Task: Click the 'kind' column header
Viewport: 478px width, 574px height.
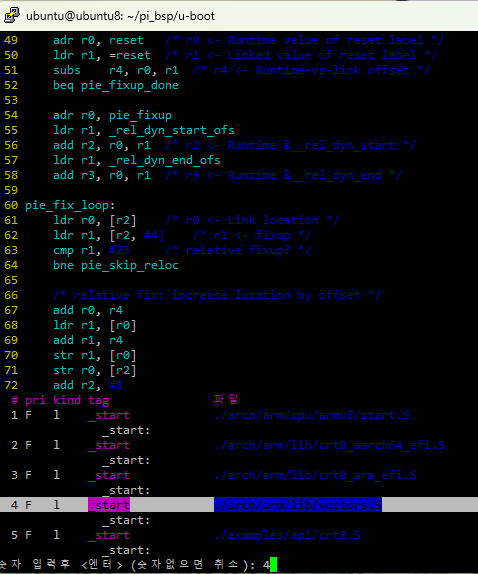Action: (67, 400)
